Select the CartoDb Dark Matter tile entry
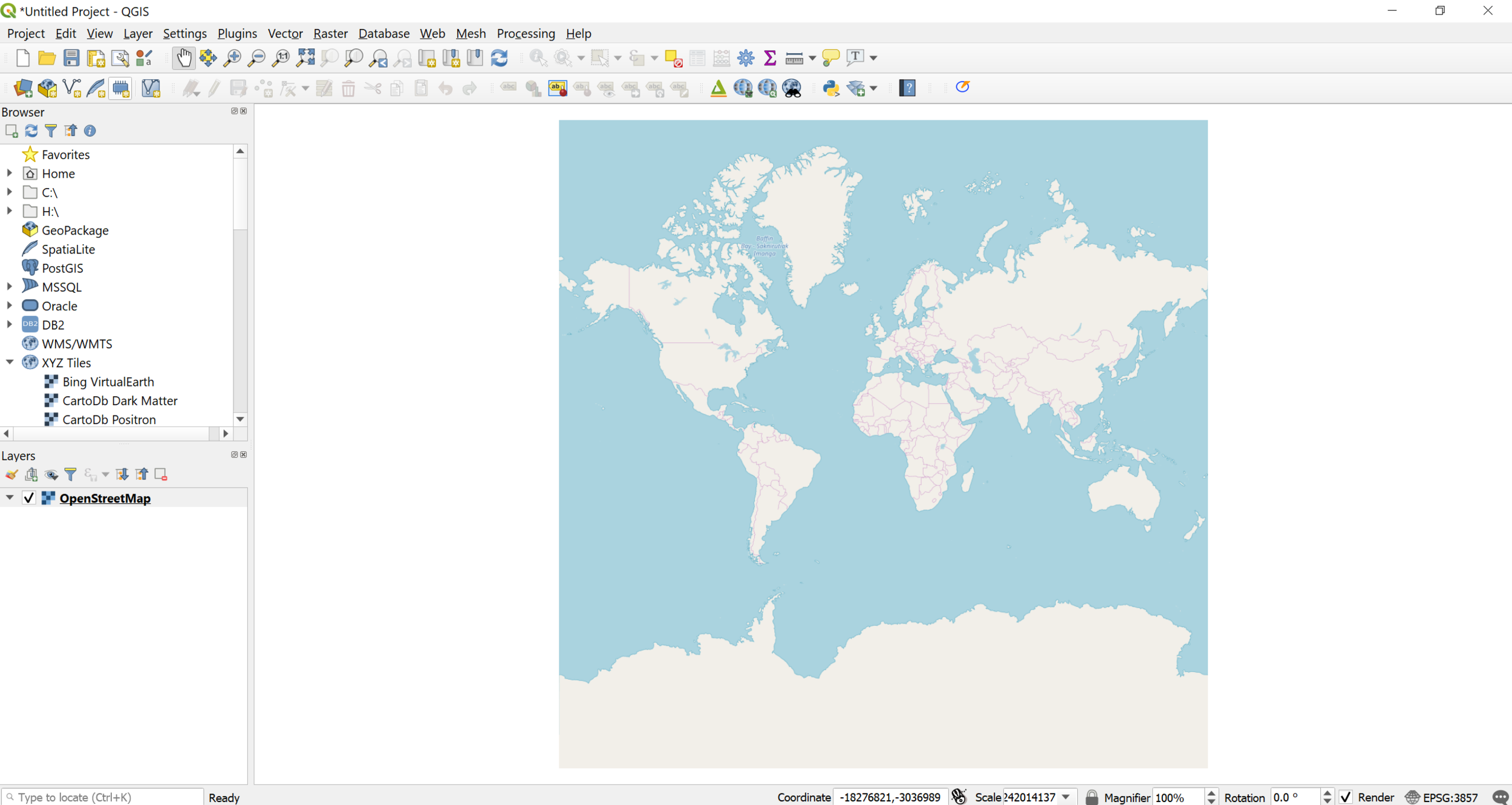 pos(120,400)
